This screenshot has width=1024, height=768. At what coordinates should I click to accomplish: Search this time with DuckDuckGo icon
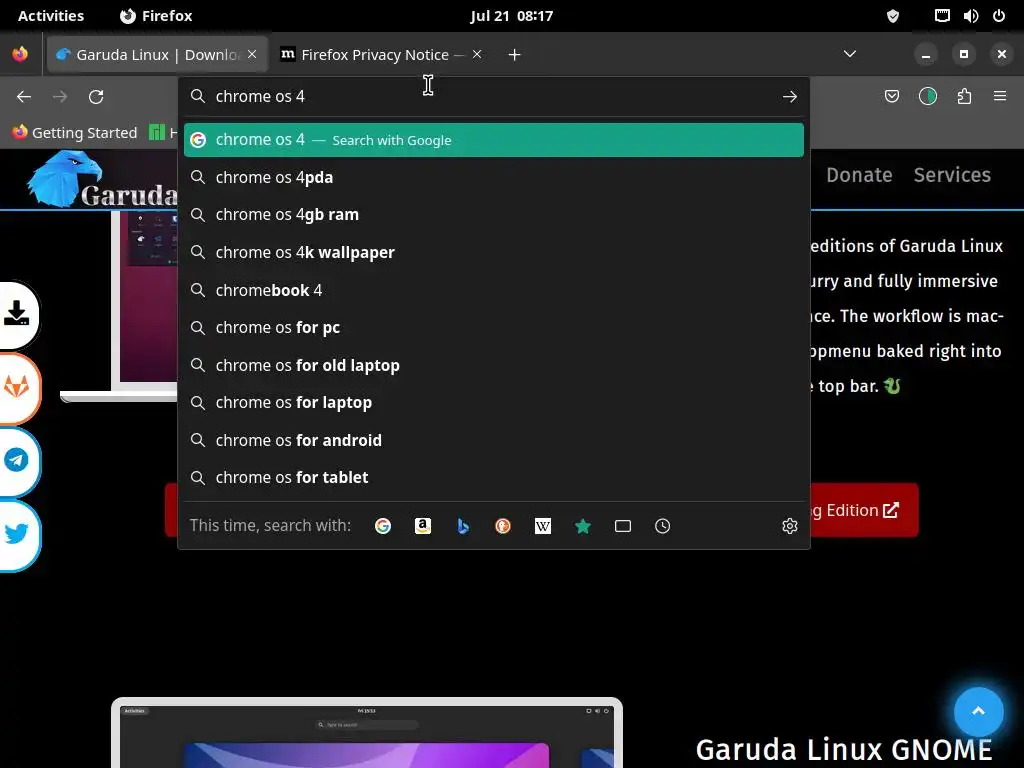[x=503, y=526]
